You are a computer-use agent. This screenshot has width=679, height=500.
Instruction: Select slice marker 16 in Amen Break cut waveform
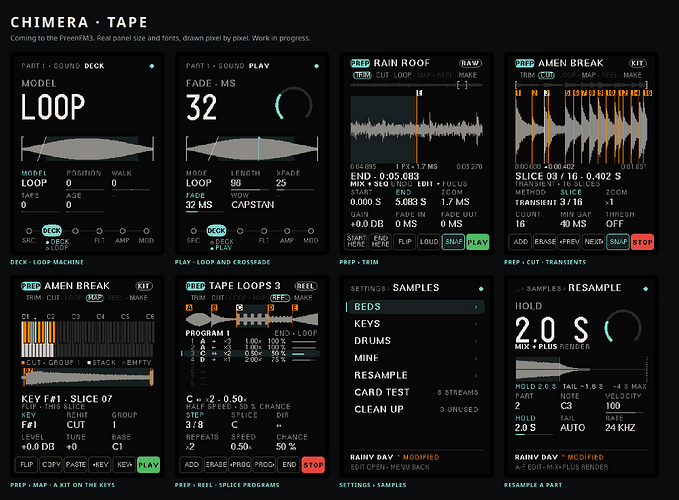647,93
